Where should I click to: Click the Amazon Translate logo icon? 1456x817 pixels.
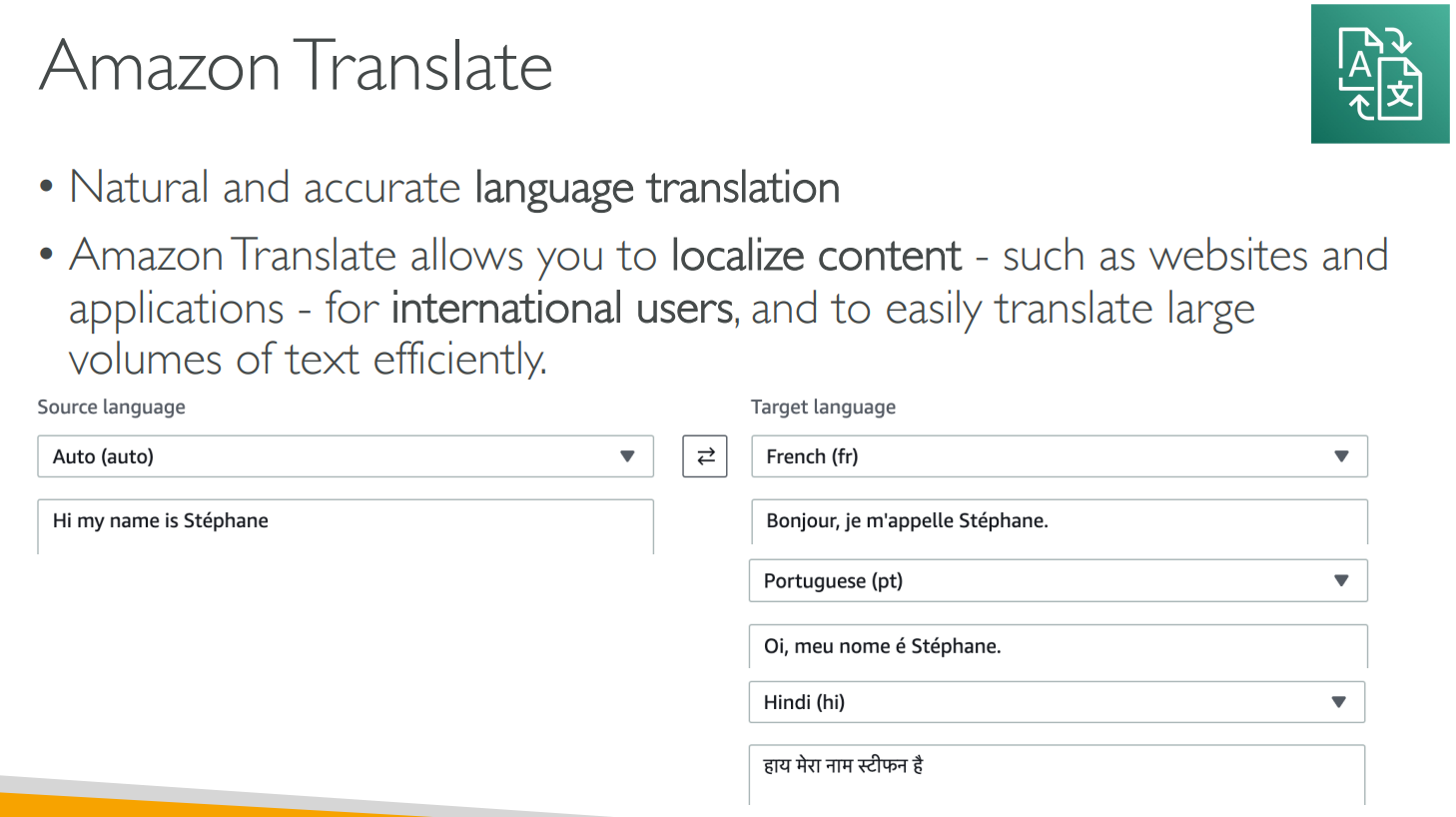pyautogui.click(x=1379, y=74)
